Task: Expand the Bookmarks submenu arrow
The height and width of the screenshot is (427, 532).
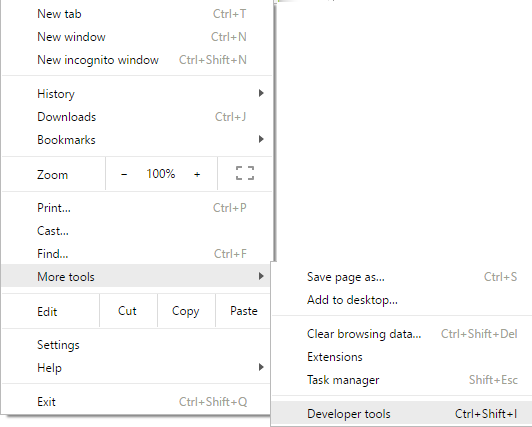Action: pos(261,139)
